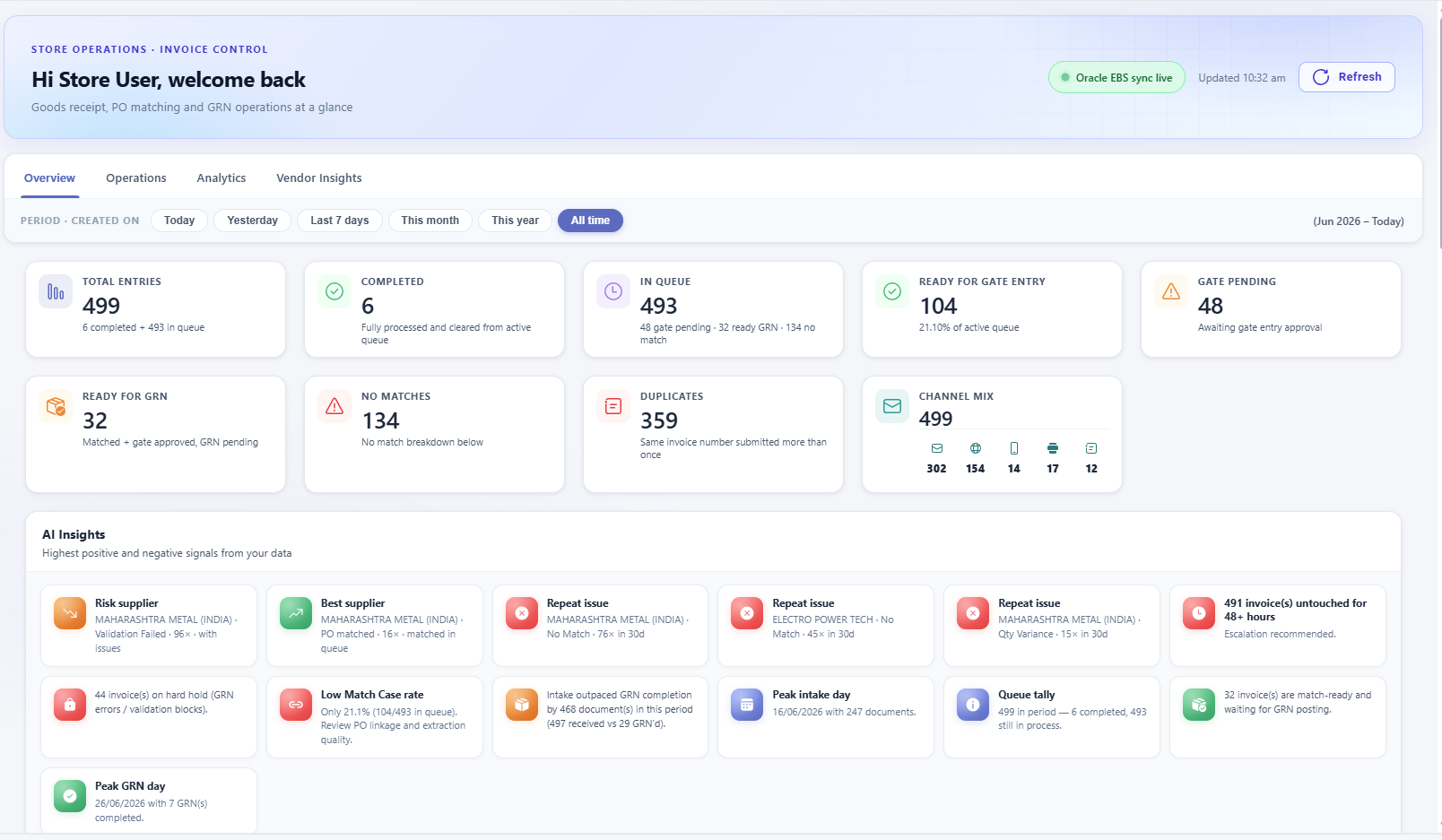Viewport: 1442px width, 840px height.
Task: Click the text '16/06/2026 with 247 documents.'
Action: pos(844,712)
